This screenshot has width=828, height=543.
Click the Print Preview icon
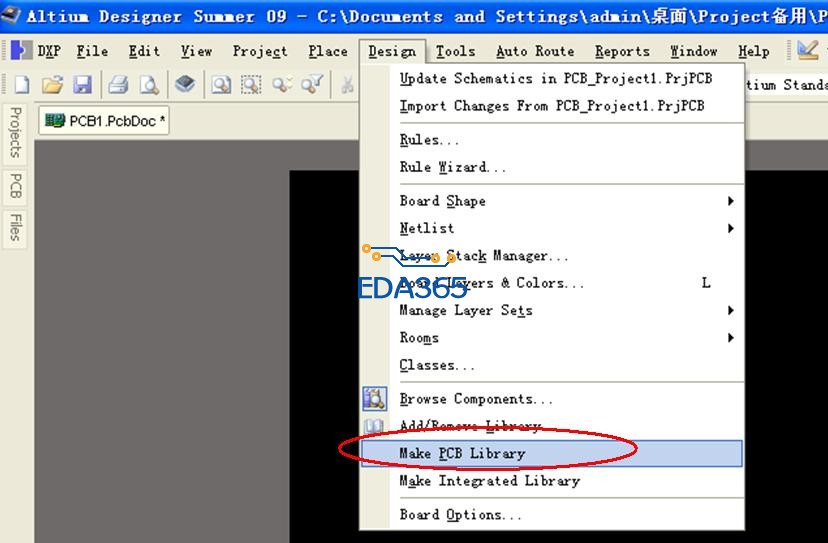[x=149, y=84]
